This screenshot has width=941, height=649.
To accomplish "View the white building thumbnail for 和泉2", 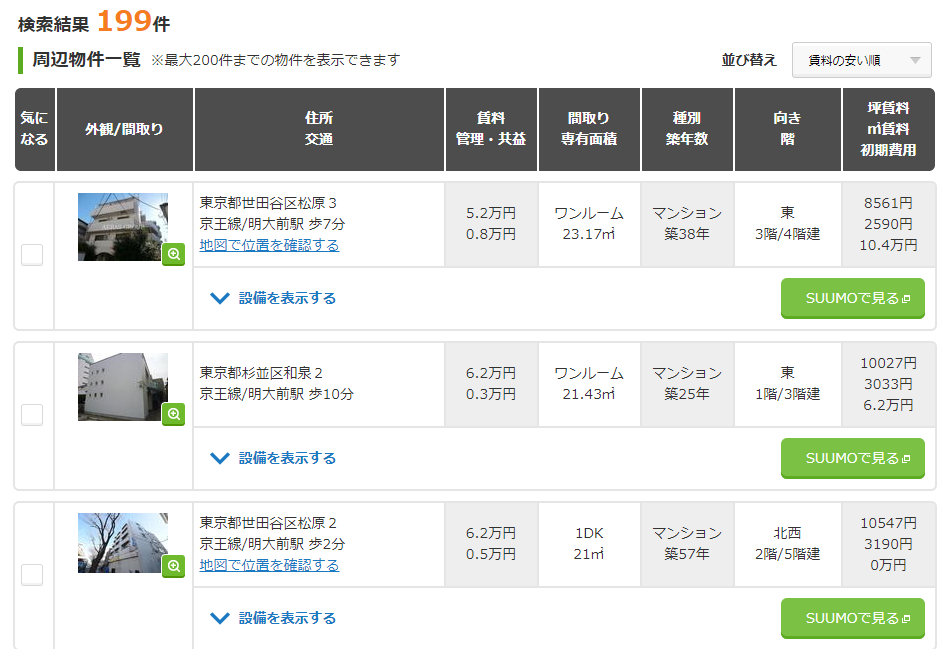I will (x=123, y=387).
